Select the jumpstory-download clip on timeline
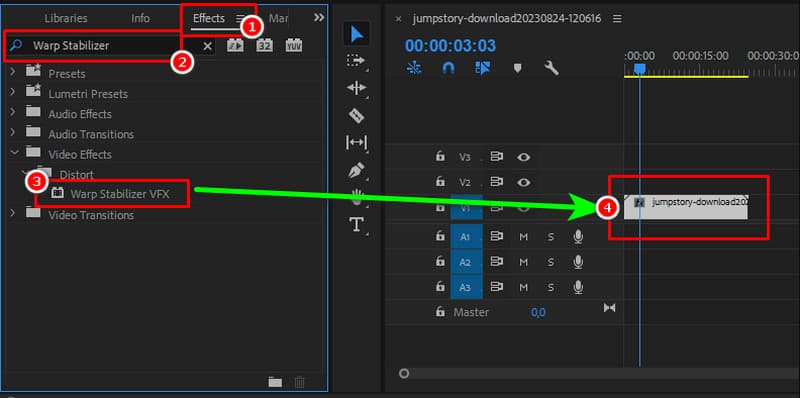Image resolution: width=800 pixels, height=398 pixels. coord(685,207)
